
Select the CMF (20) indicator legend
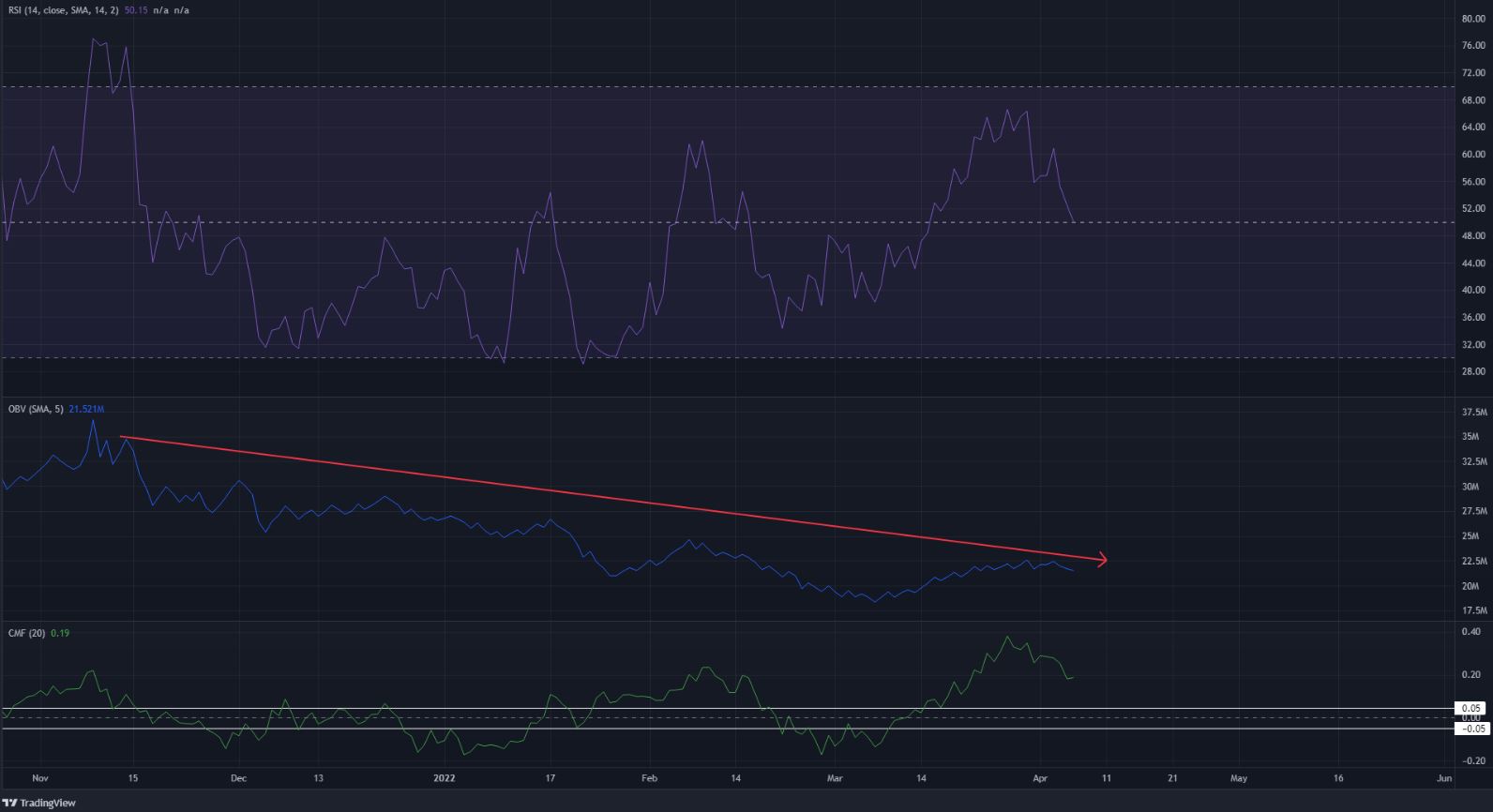click(26, 633)
